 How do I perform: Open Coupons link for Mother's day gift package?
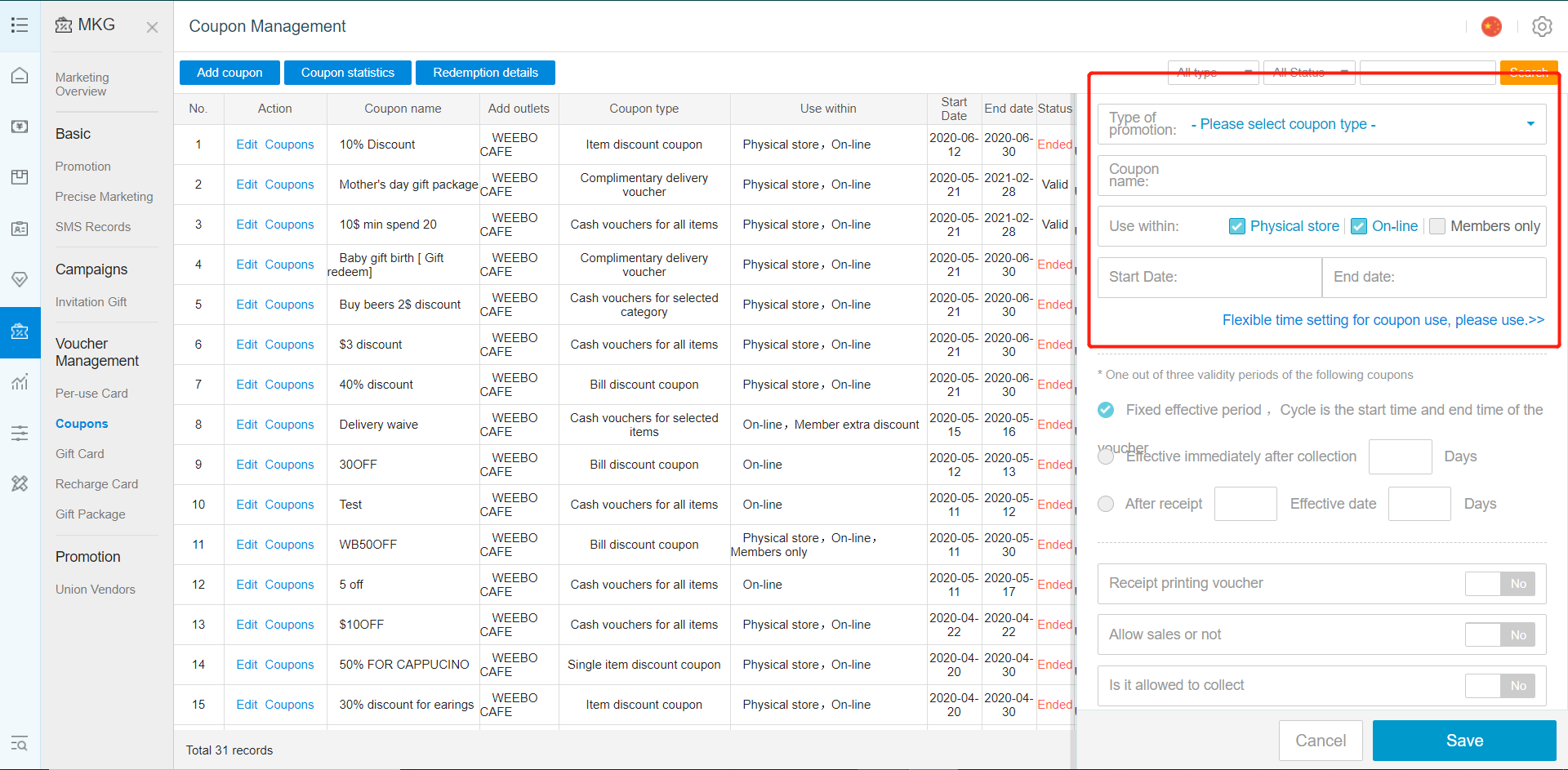(x=289, y=185)
